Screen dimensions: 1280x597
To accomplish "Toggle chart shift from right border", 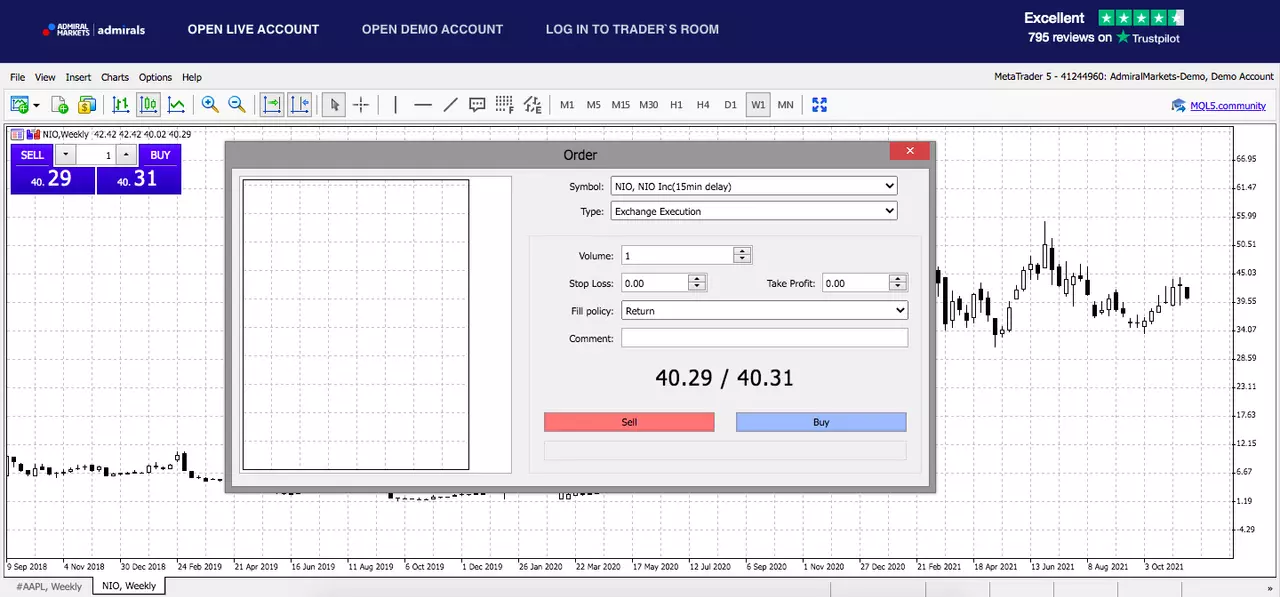I will pos(299,104).
